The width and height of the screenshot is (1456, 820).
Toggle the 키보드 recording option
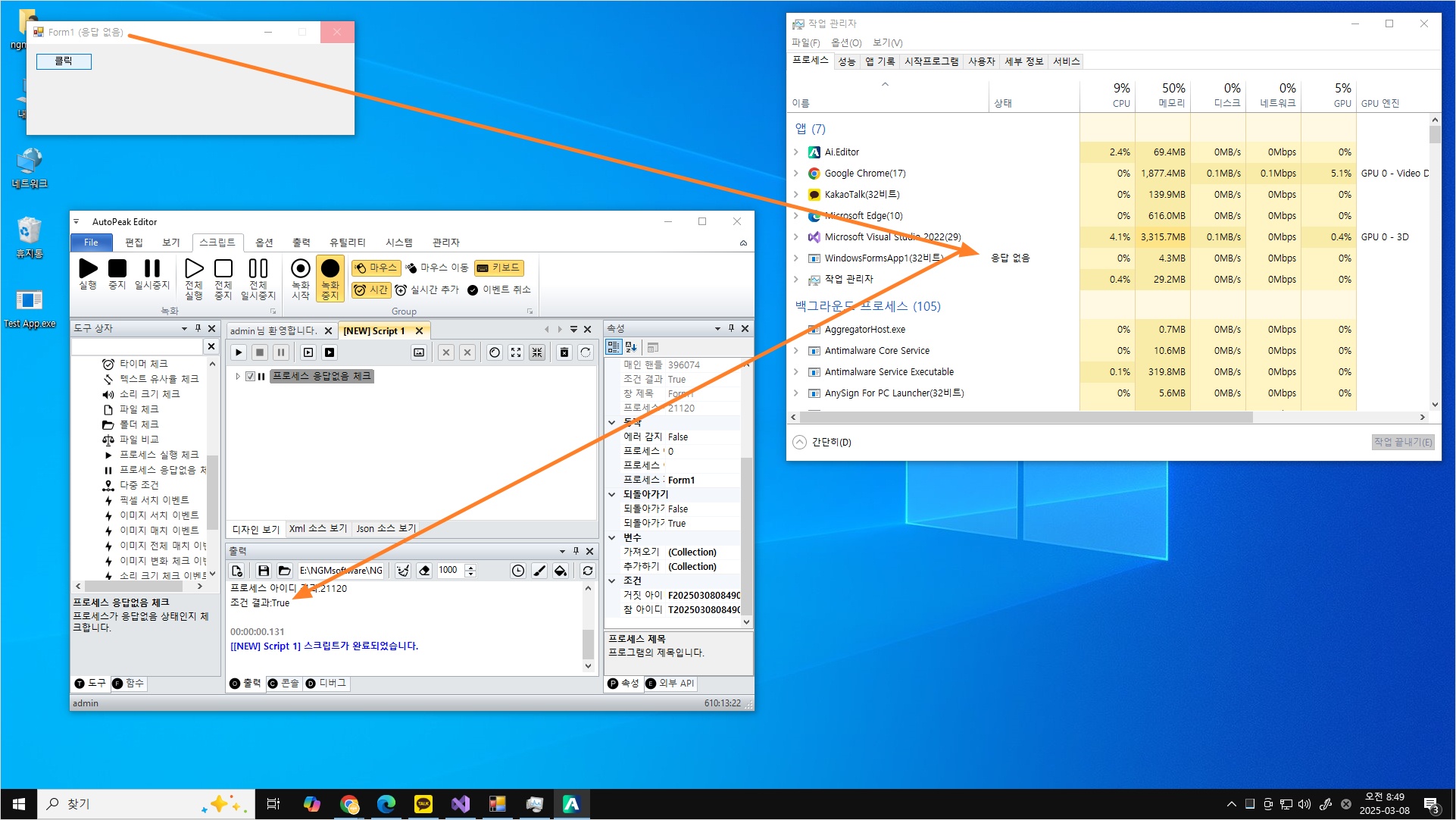click(x=498, y=268)
